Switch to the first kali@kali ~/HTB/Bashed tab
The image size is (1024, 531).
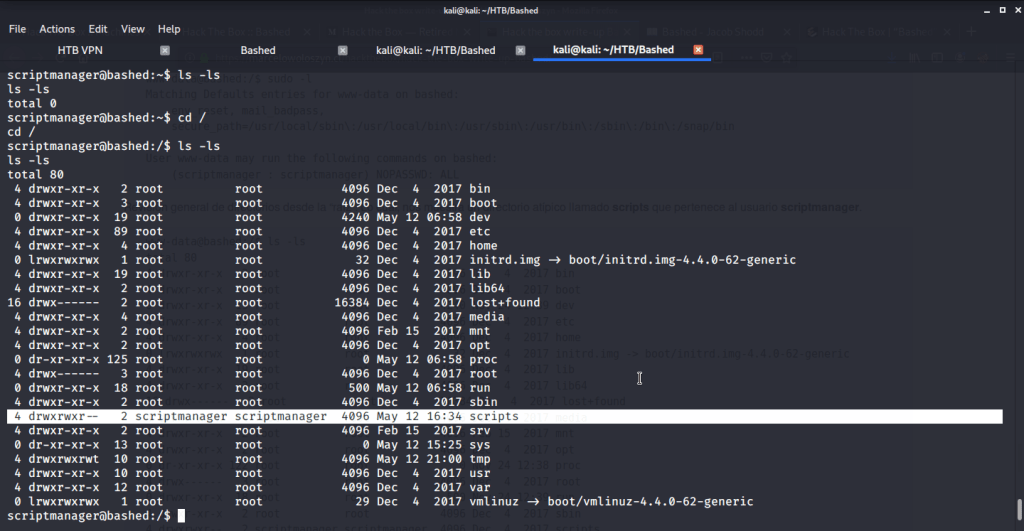(435, 50)
